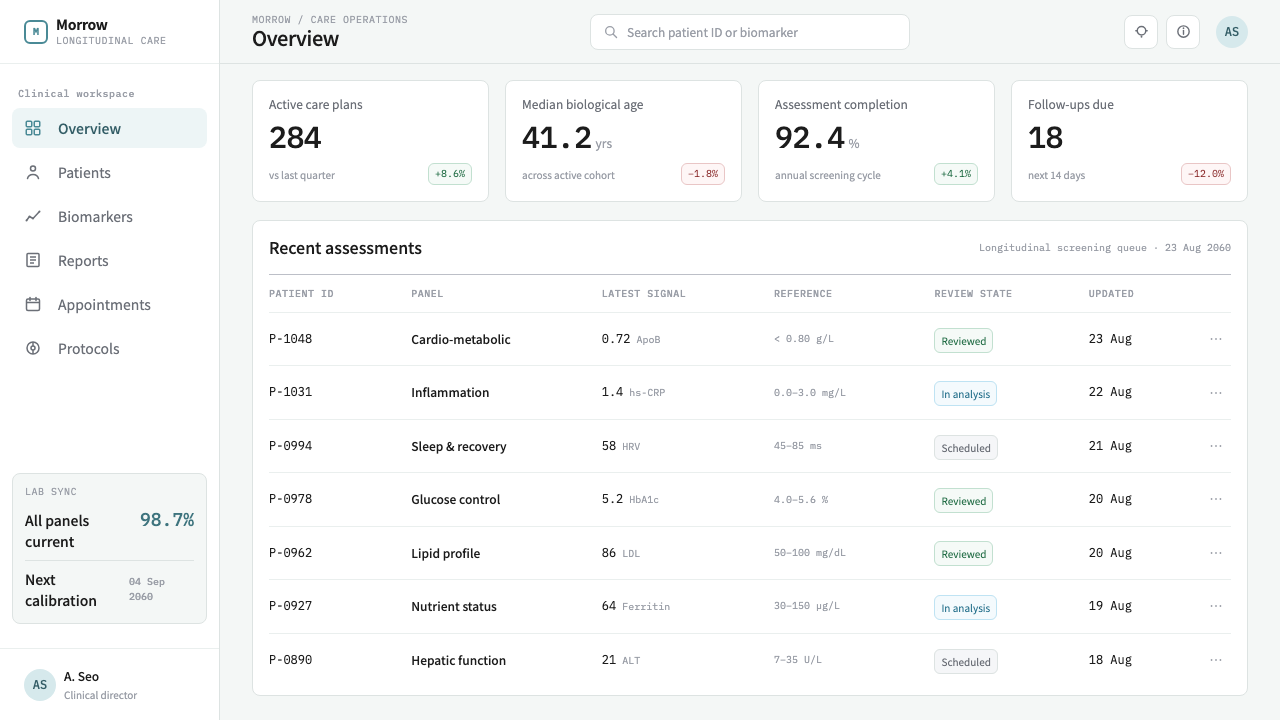The image size is (1280, 720).
Task: Open the AS avatar menu in header
Action: (x=1232, y=32)
